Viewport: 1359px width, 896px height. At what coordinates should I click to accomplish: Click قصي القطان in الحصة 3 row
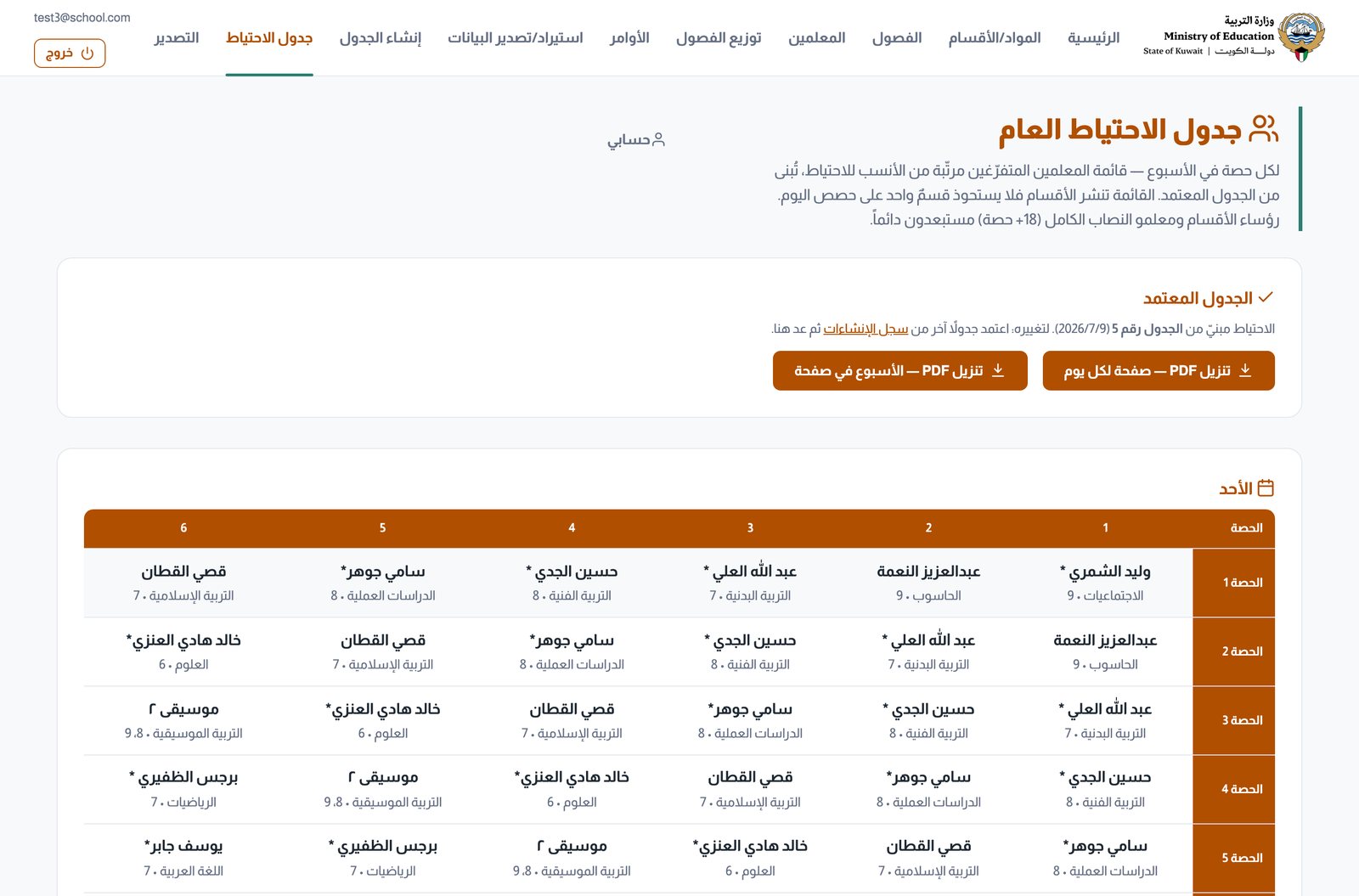(x=572, y=709)
